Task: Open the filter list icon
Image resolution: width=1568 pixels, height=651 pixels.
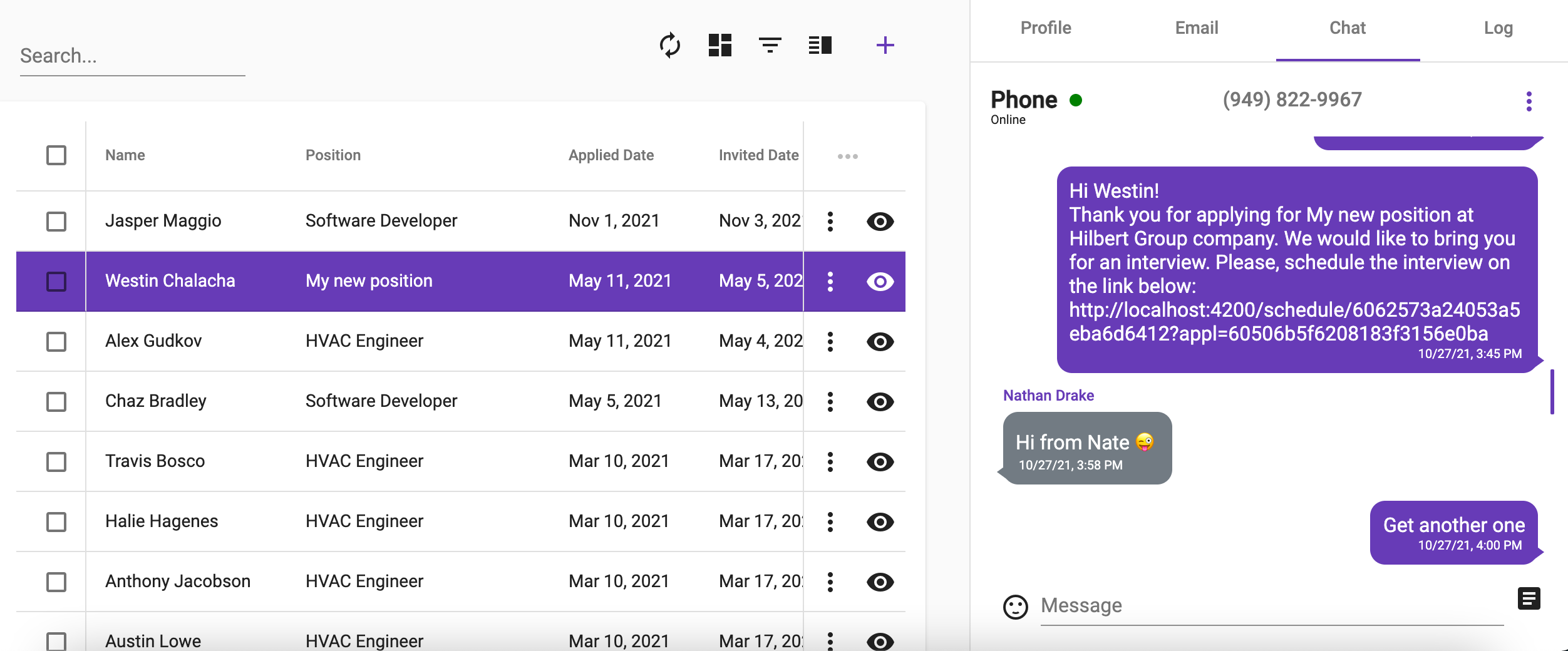Action: pyautogui.click(x=770, y=45)
